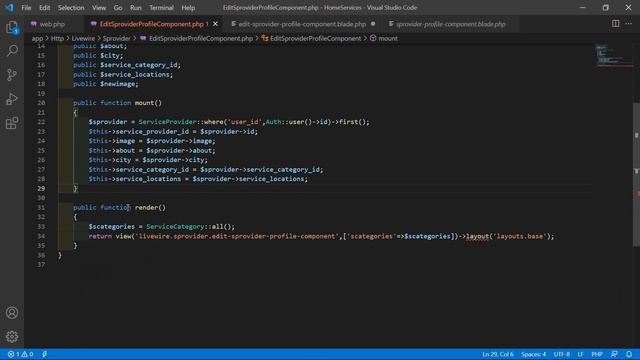Change encoding via UTF-8 status
This screenshot has height=360, width=640.
[562, 354]
